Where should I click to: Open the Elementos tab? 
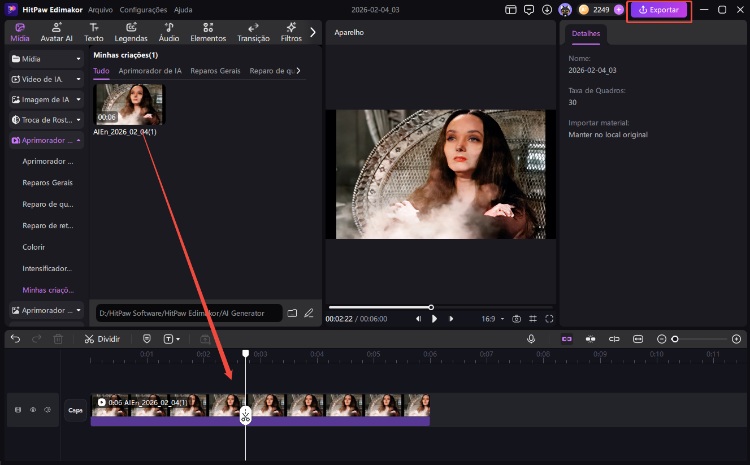point(208,33)
